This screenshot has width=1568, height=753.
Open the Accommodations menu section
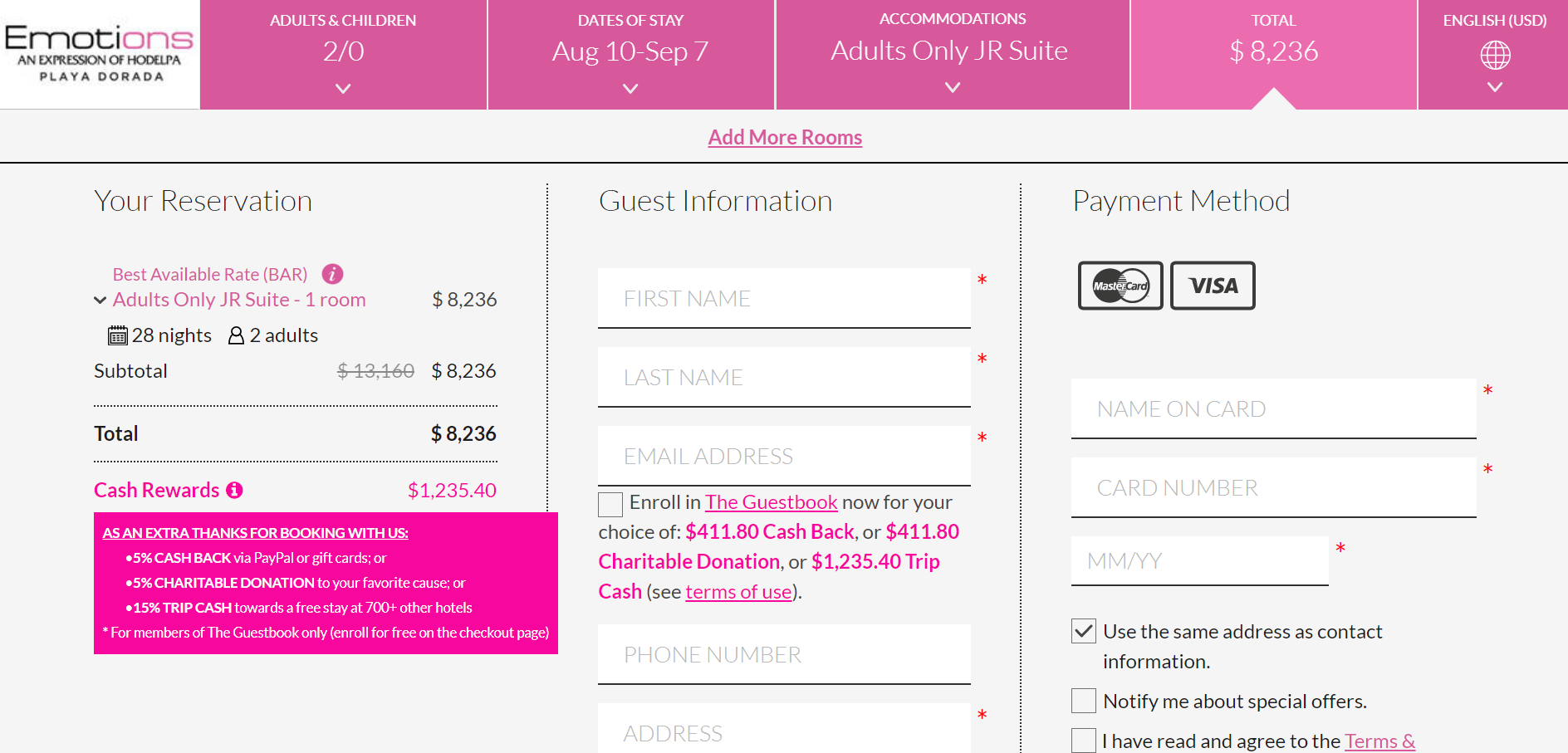952,54
